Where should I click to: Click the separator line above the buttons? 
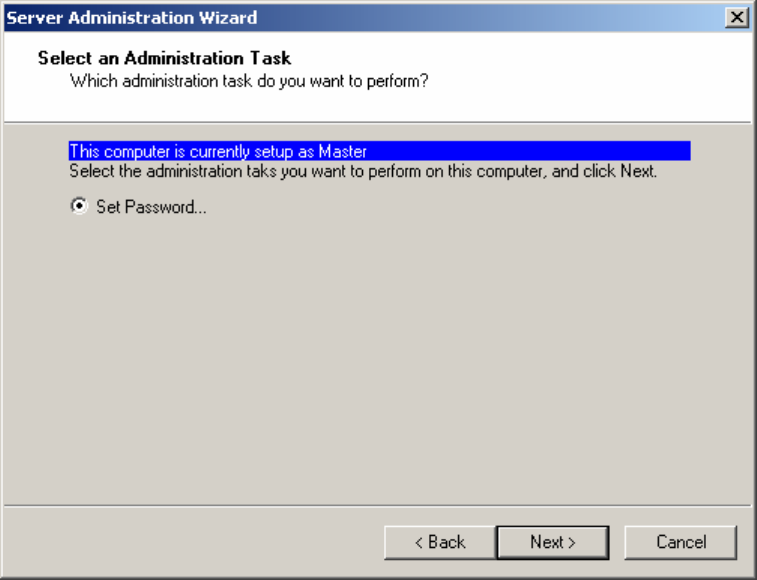point(378,506)
